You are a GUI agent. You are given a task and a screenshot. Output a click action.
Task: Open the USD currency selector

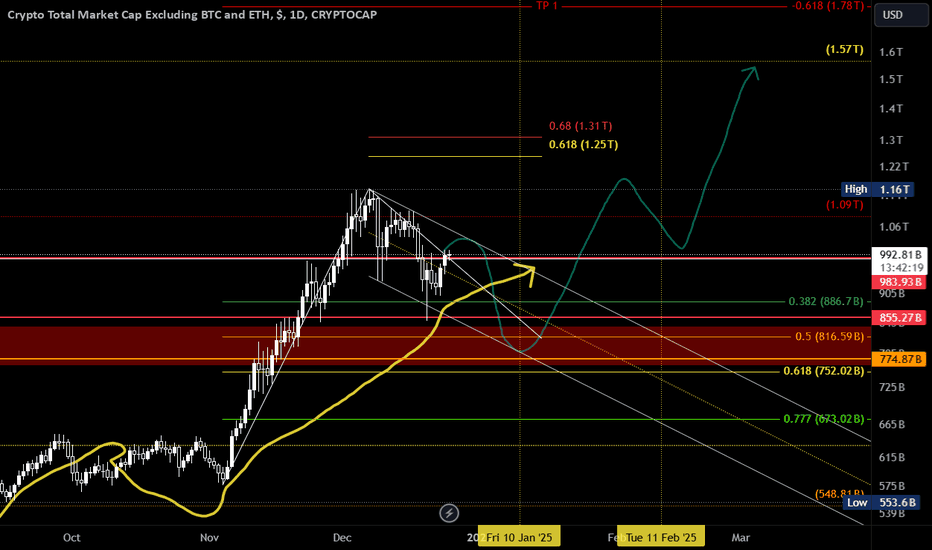click(x=900, y=15)
